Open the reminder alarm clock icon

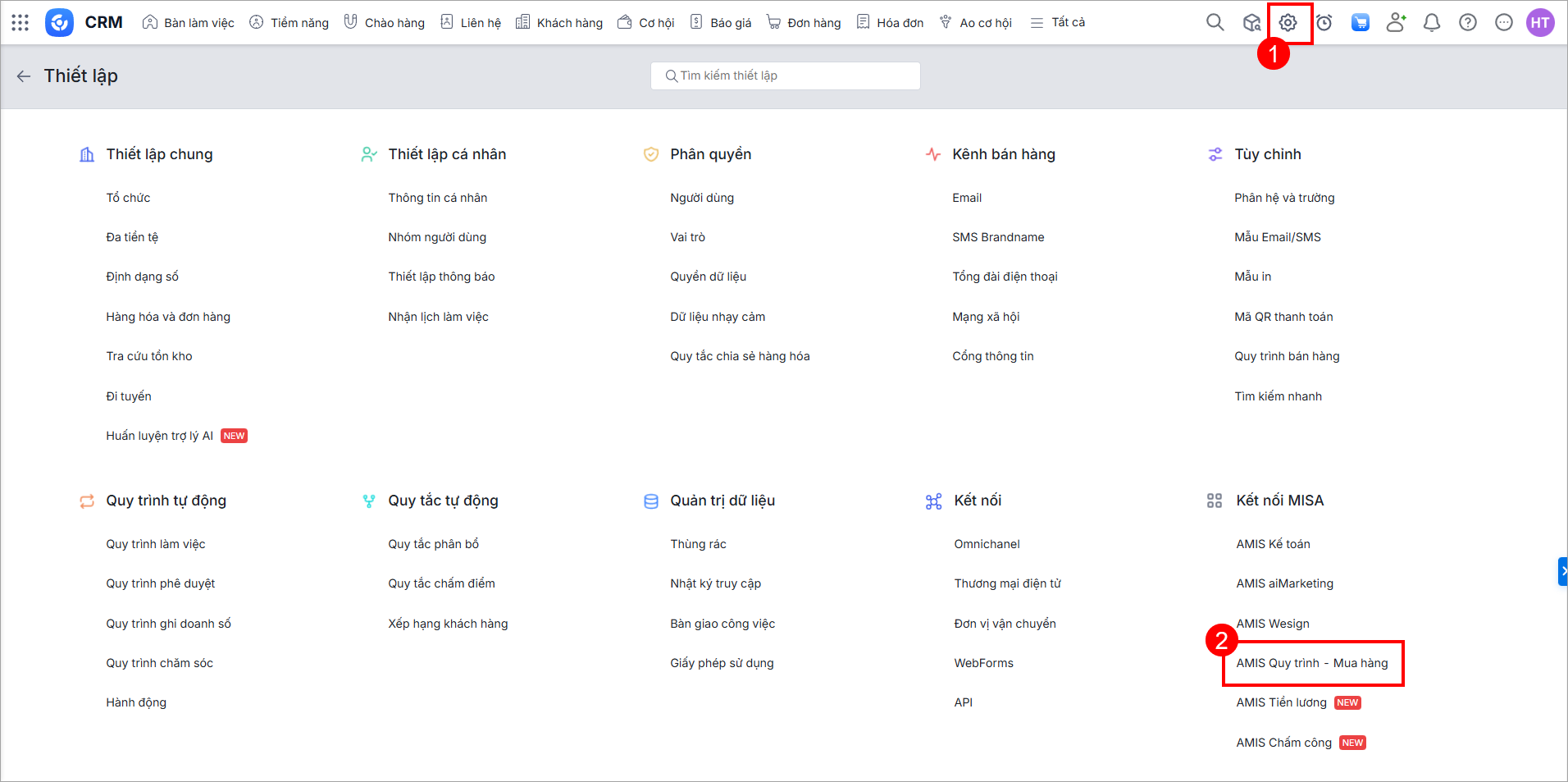pos(1324,23)
